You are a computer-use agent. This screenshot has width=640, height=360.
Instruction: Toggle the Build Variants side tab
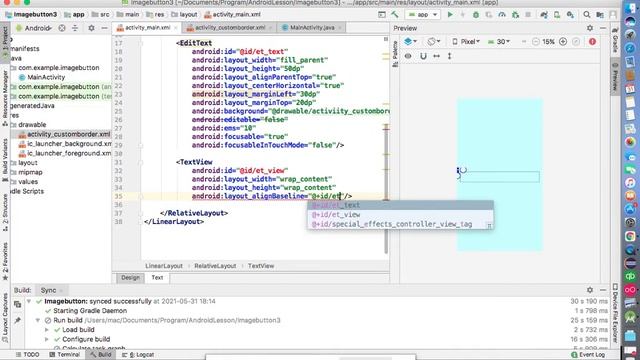point(5,160)
